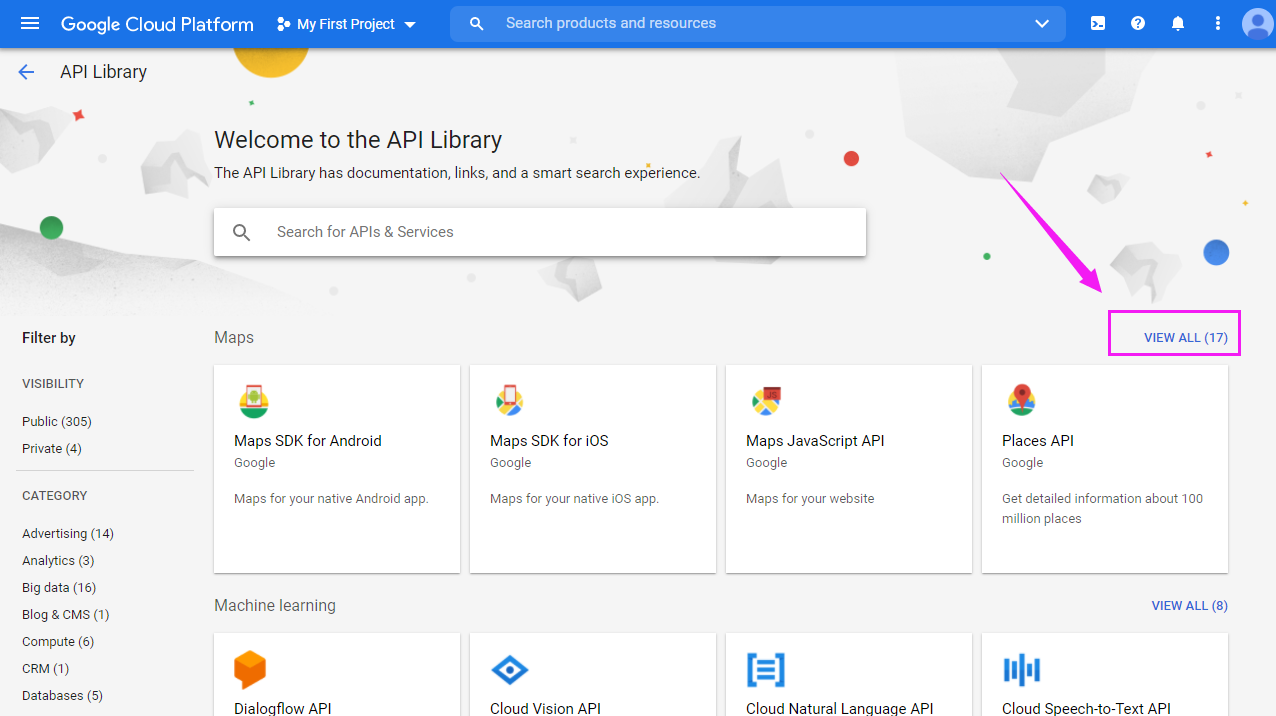
Task: Open the Places API title
Action: (1038, 441)
